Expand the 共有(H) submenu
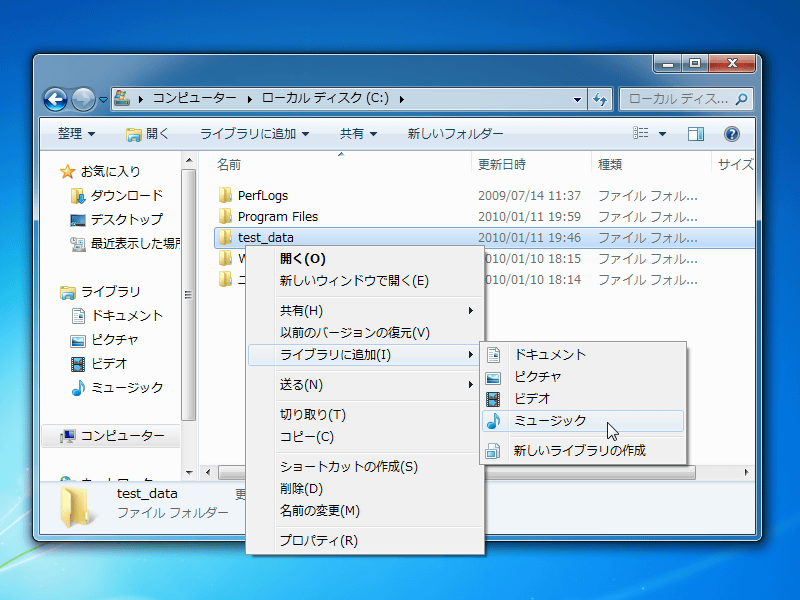The image size is (800, 600). coord(364,311)
